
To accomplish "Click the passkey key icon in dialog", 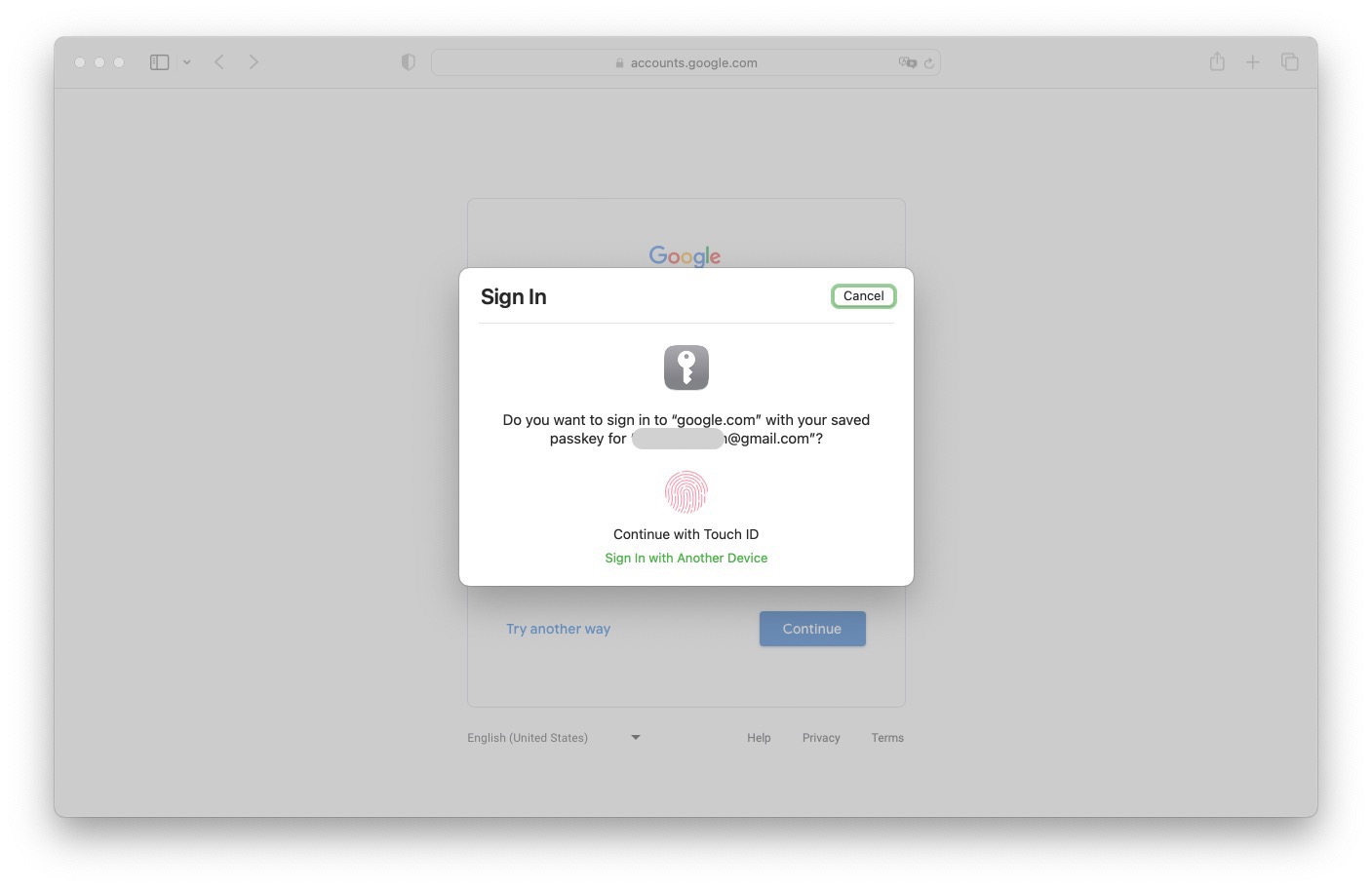I will coord(686,367).
